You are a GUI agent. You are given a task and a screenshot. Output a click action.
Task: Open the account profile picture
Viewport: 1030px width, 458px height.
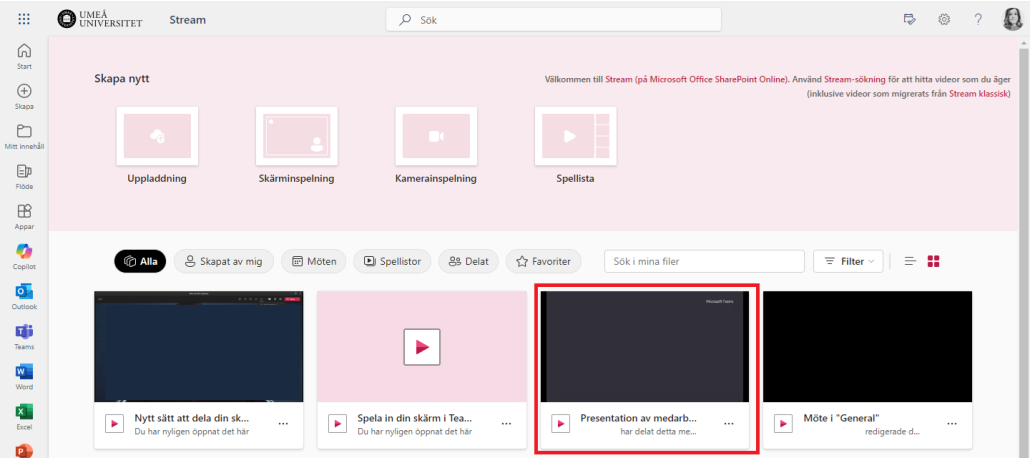[x=1012, y=20]
